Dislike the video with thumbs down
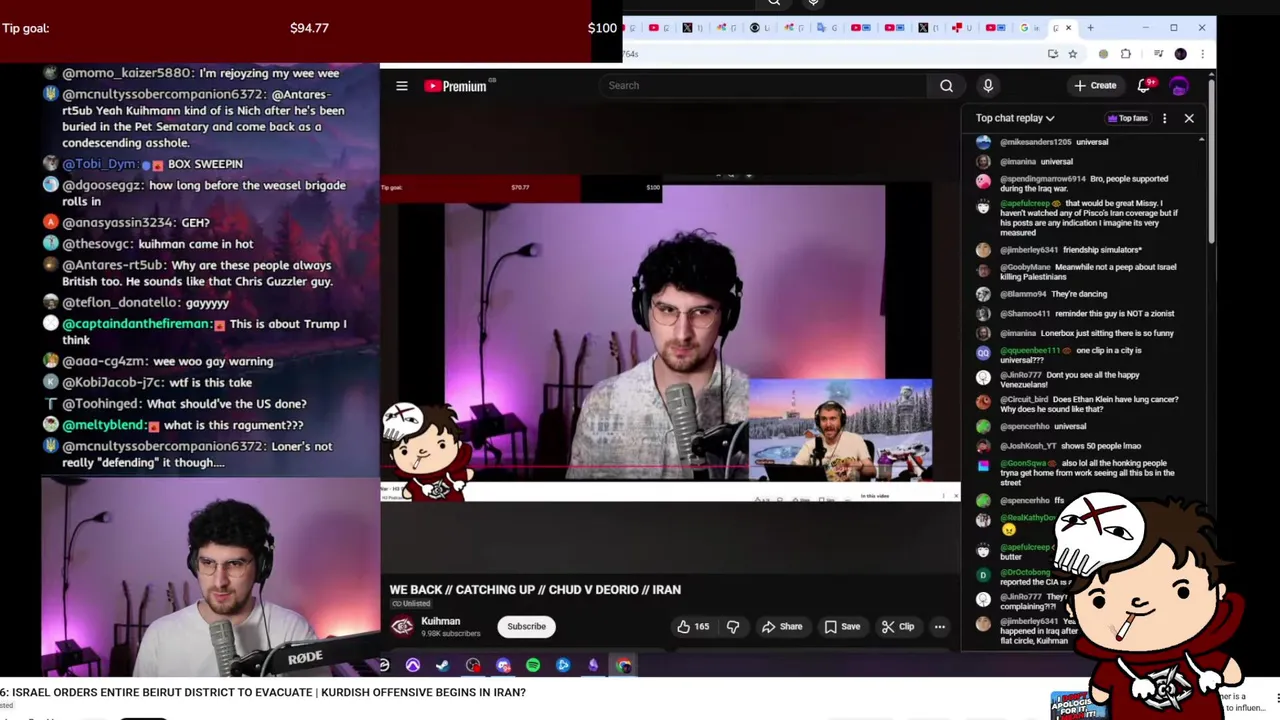The height and width of the screenshot is (720, 1280). coord(733,627)
